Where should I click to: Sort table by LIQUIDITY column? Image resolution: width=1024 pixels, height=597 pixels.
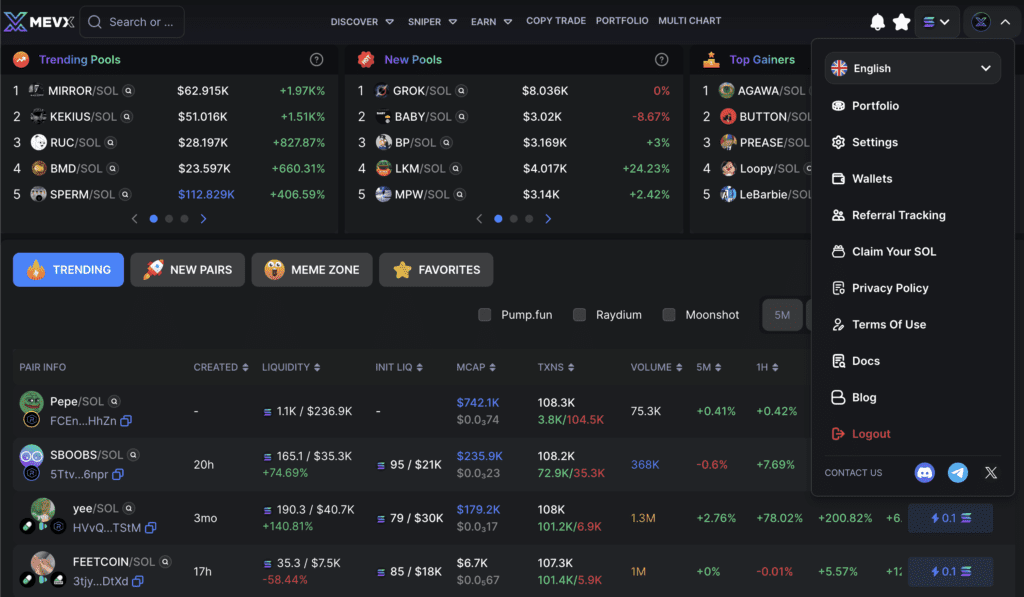pos(291,367)
